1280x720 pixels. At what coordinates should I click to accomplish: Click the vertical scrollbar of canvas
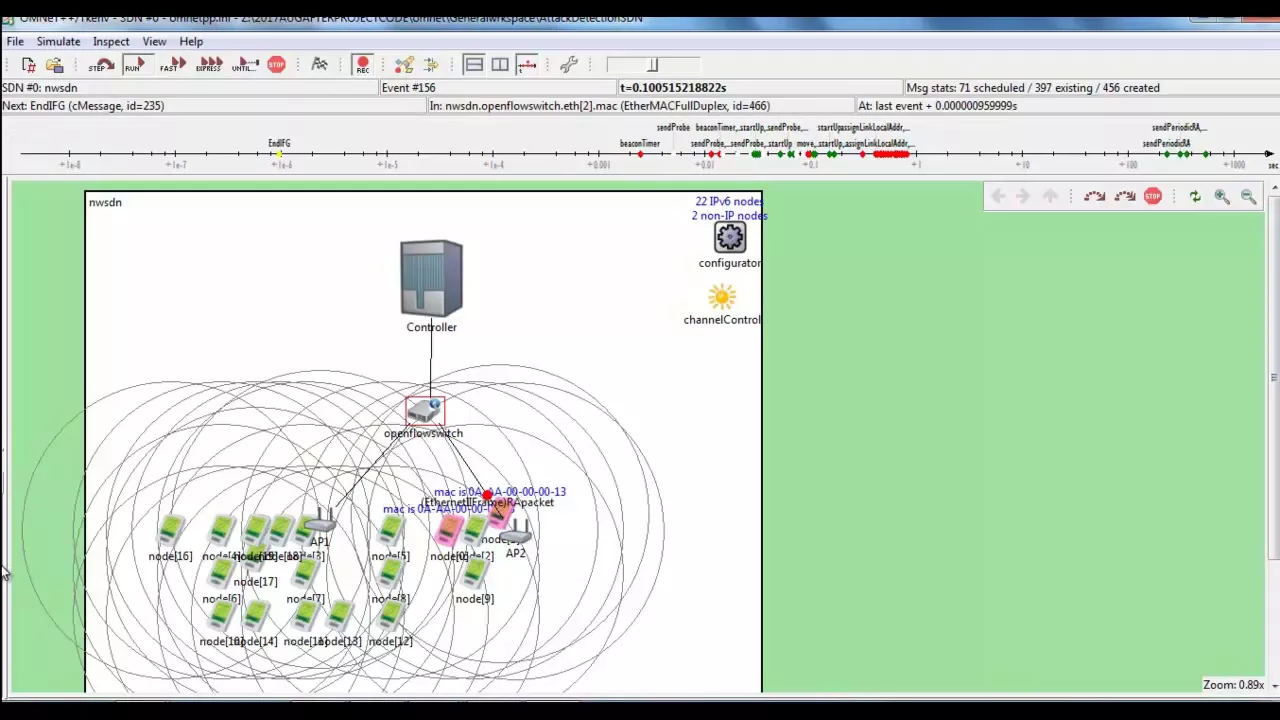click(1273, 378)
